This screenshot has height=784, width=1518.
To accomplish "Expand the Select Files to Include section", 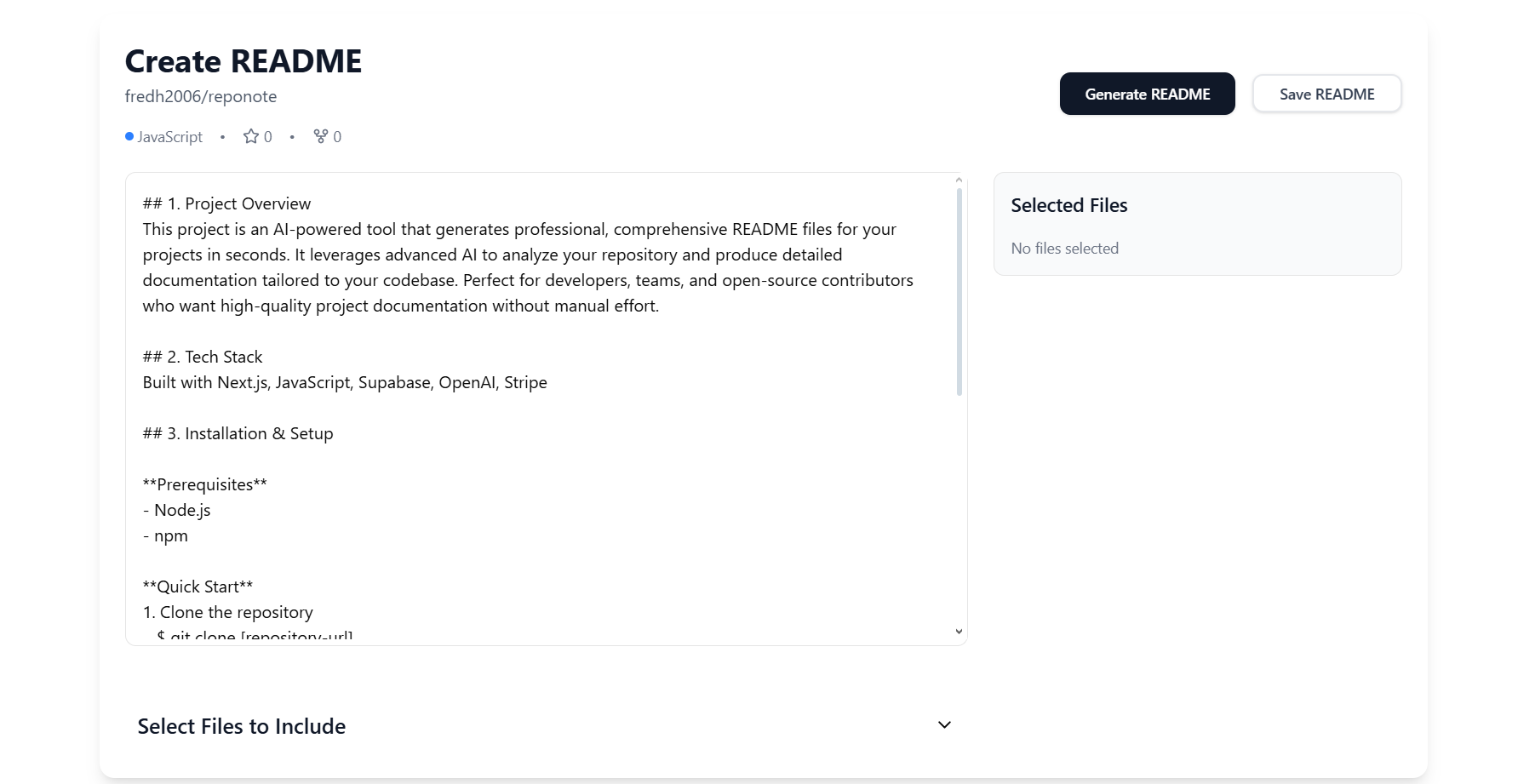I will (x=545, y=726).
